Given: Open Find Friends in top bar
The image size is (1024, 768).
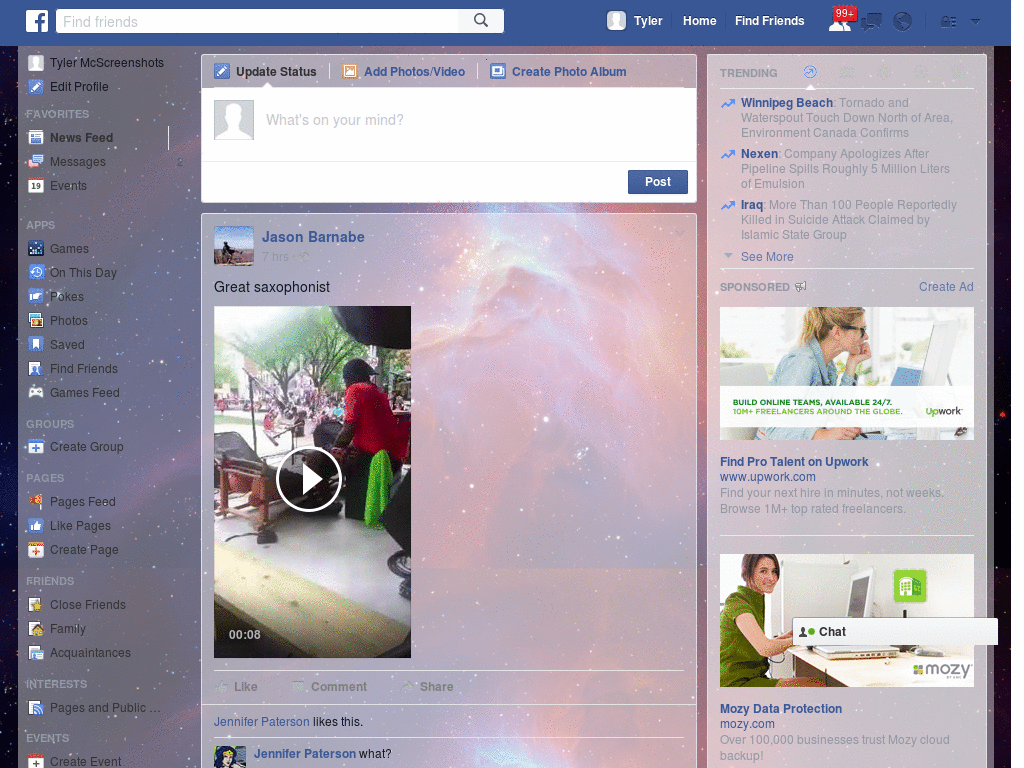Looking at the screenshot, I should click(769, 21).
